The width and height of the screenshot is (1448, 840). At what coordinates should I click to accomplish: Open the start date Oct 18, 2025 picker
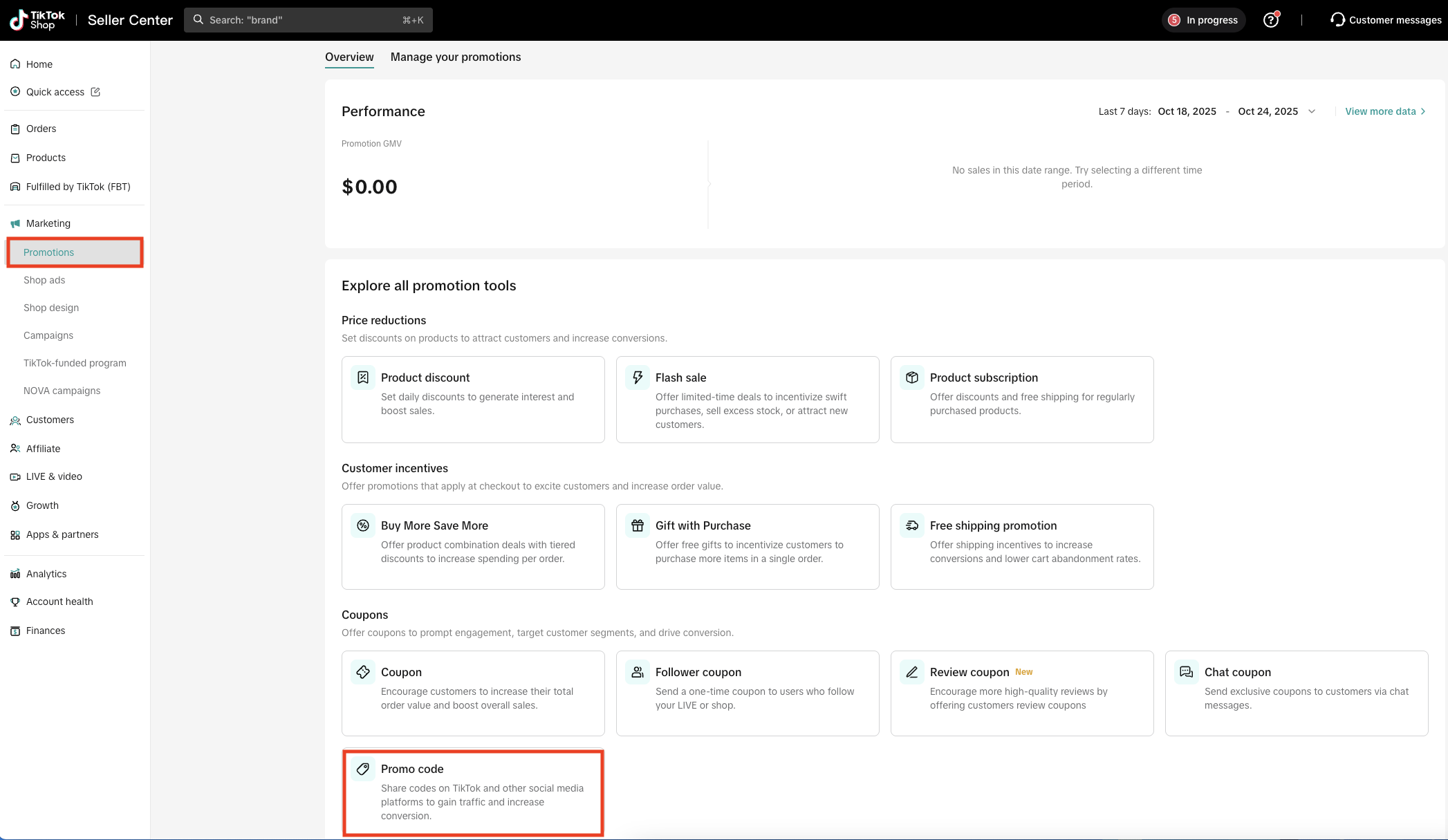(x=1187, y=111)
